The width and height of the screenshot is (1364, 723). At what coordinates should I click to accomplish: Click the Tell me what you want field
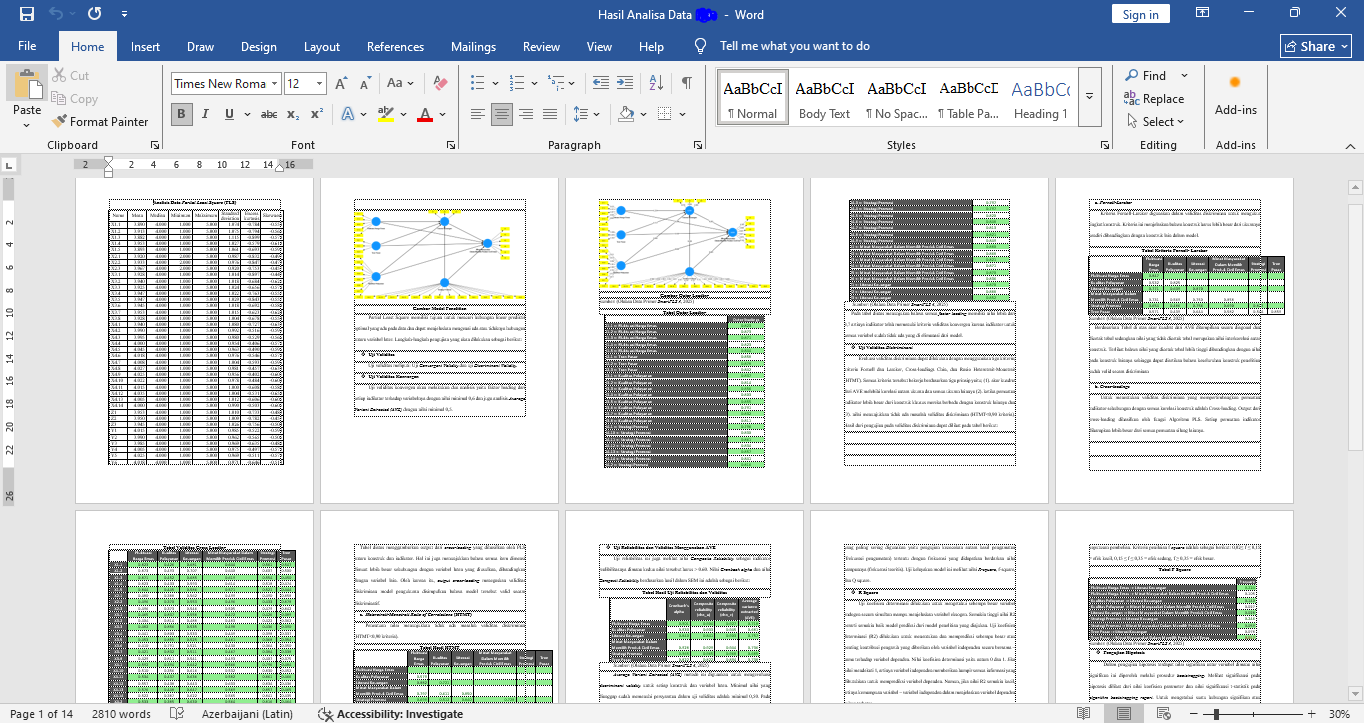click(x=794, y=46)
